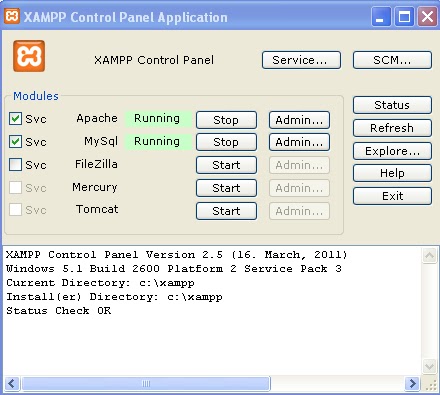Click the Tomcat module name

(x=97, y=209)
